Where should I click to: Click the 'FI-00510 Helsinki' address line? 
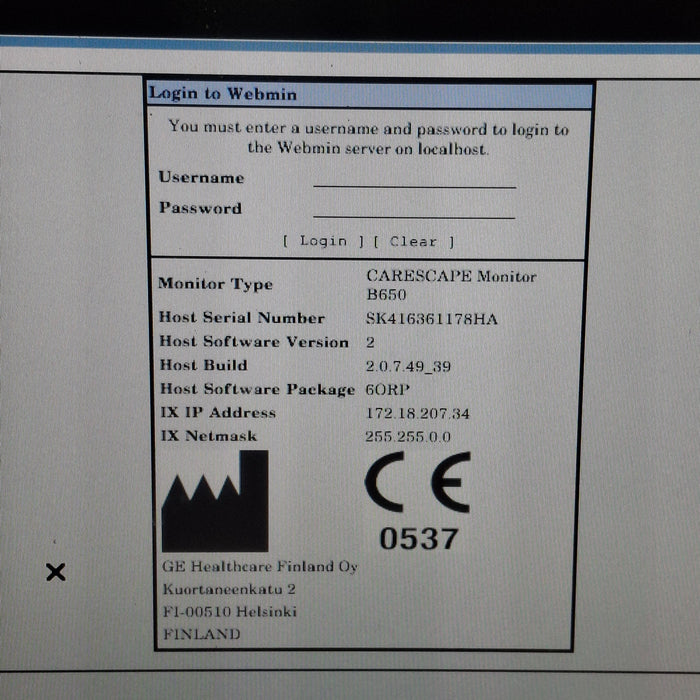[229, 612]
